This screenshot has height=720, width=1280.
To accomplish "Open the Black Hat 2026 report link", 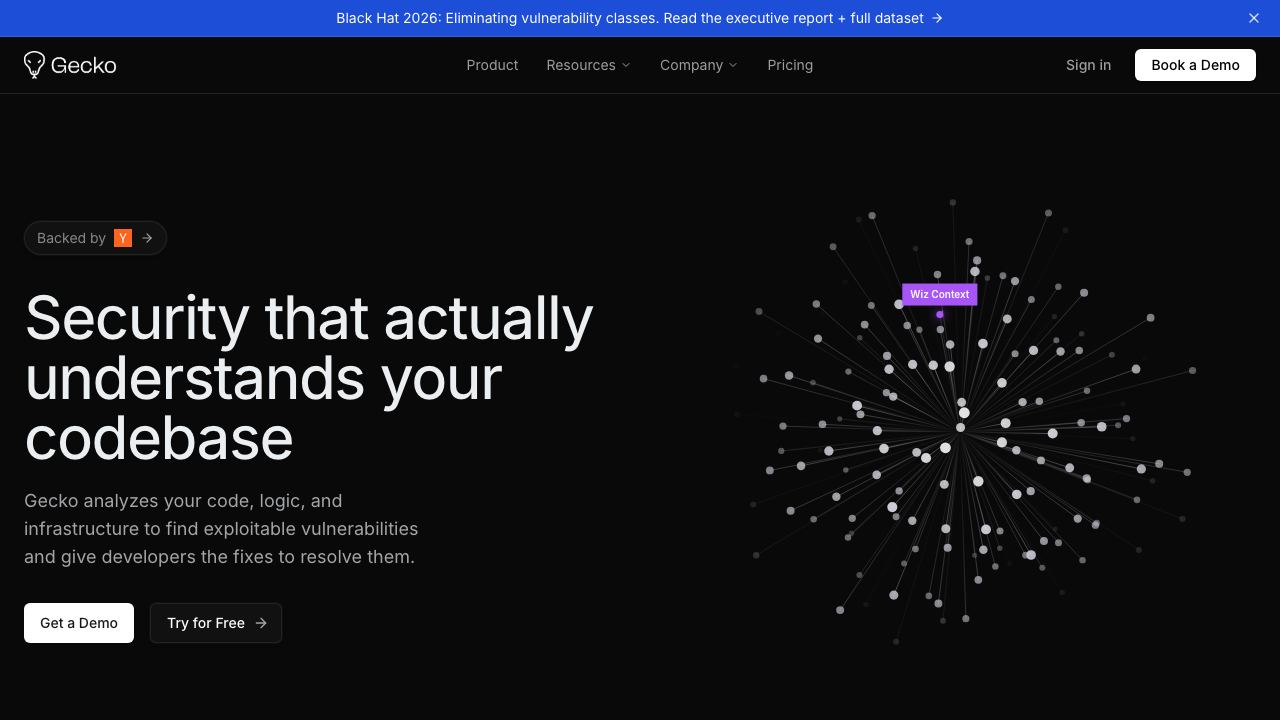I will (640, 18).
